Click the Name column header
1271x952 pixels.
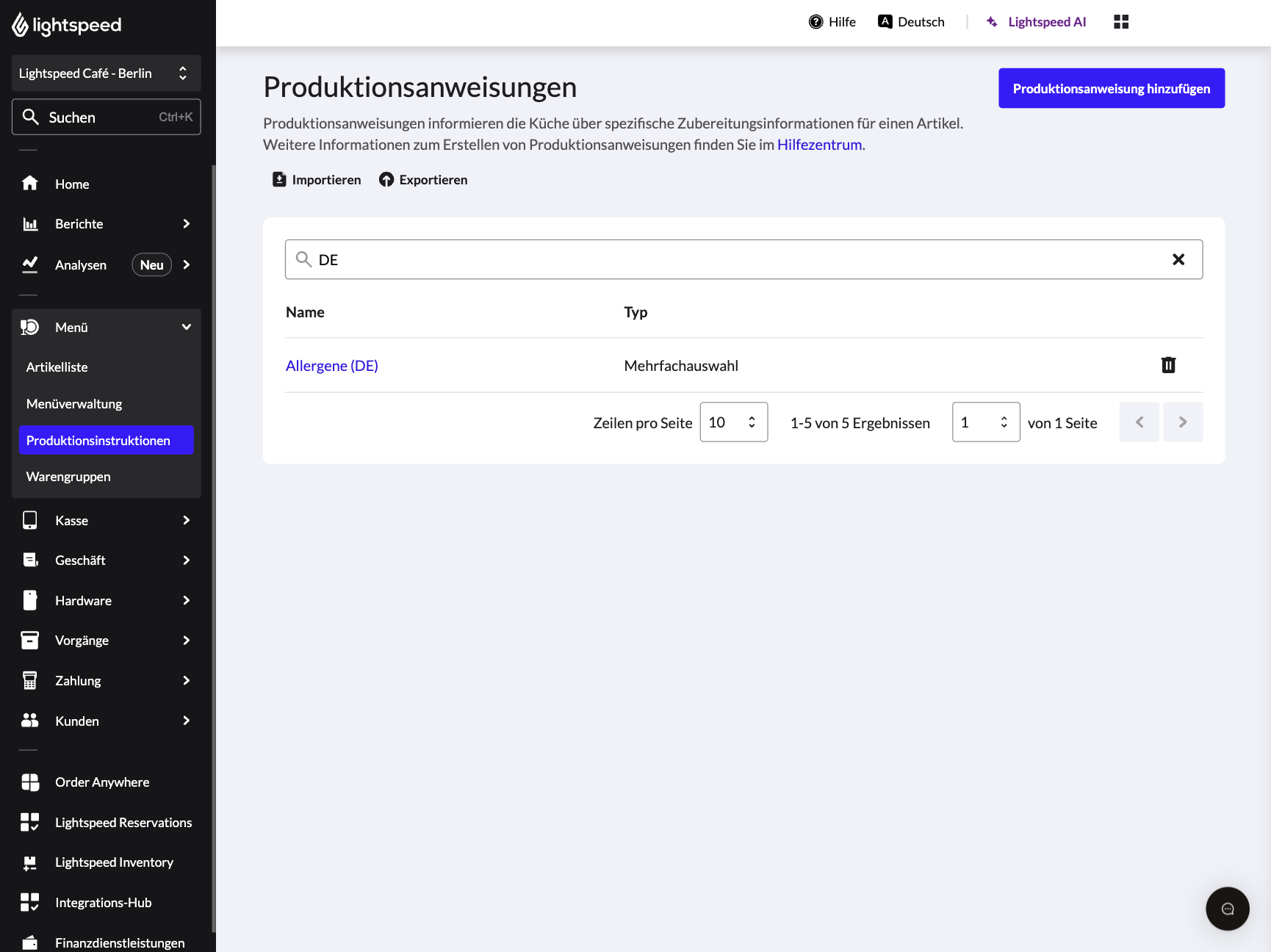[305, 312]
